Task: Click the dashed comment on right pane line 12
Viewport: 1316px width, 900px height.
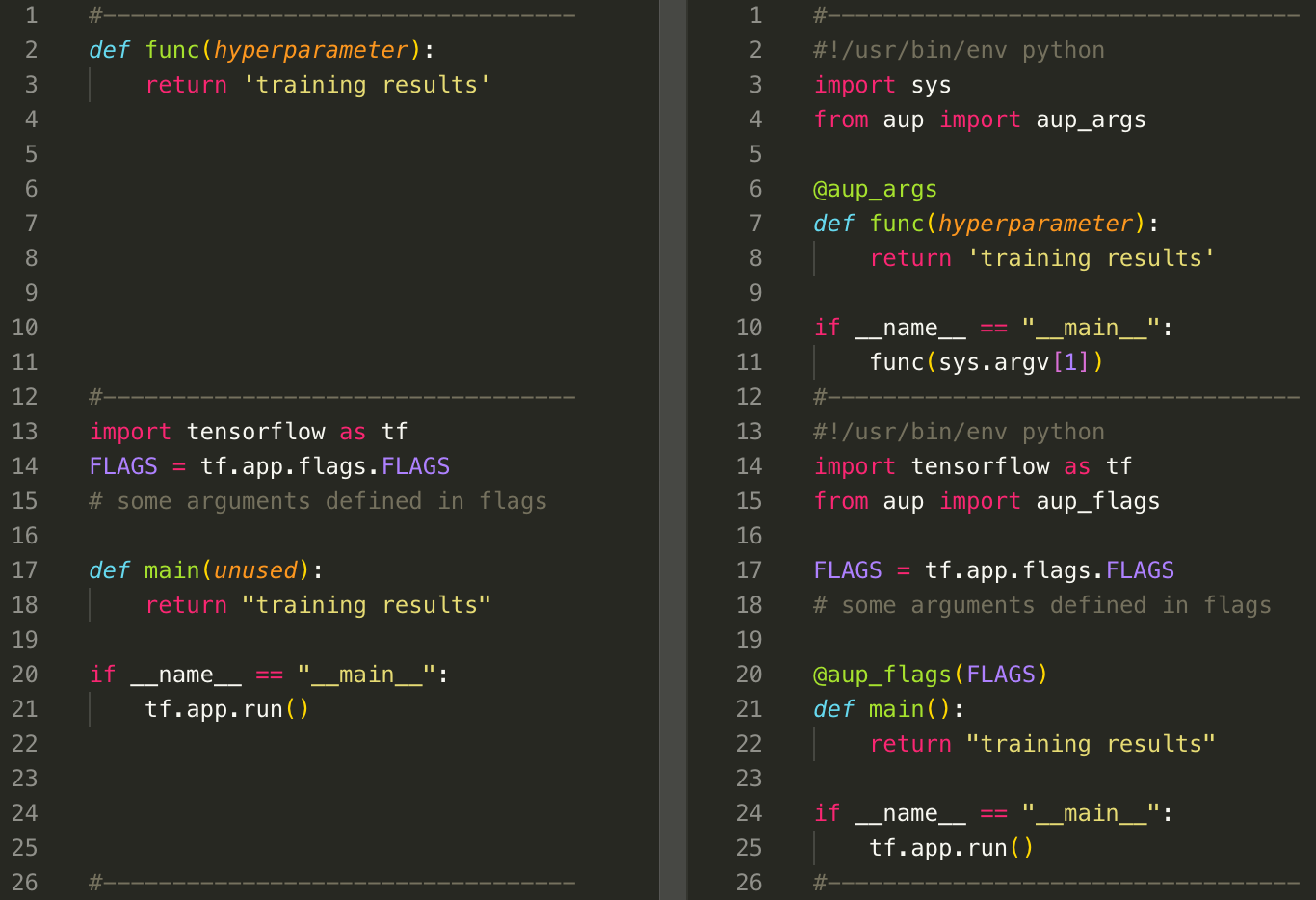Action: coord(1057,397)
